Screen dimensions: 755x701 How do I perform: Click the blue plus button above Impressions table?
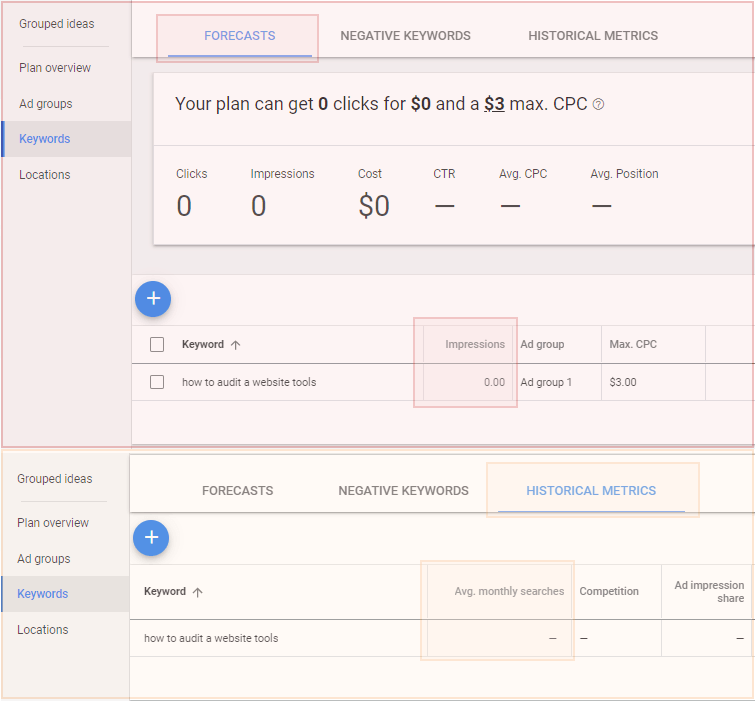(x=153, y=299)
